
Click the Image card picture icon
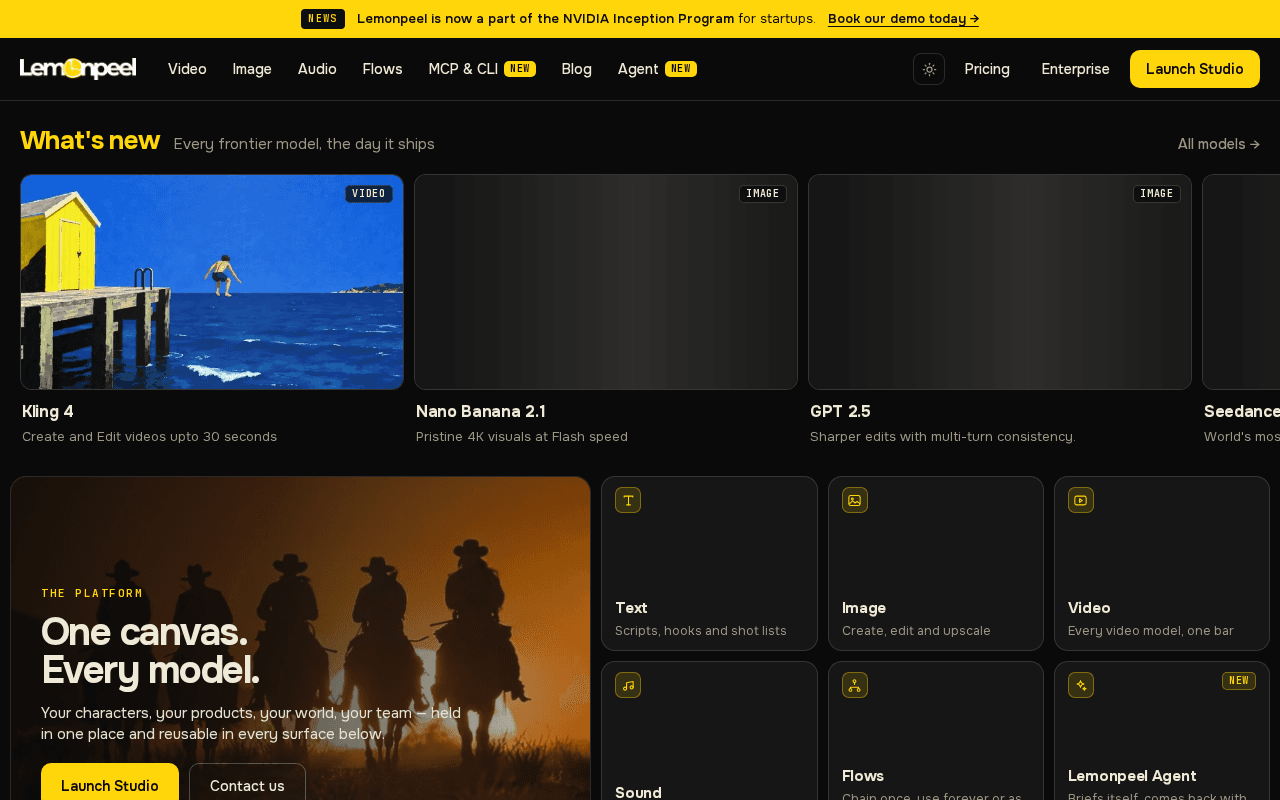point(855,500)
